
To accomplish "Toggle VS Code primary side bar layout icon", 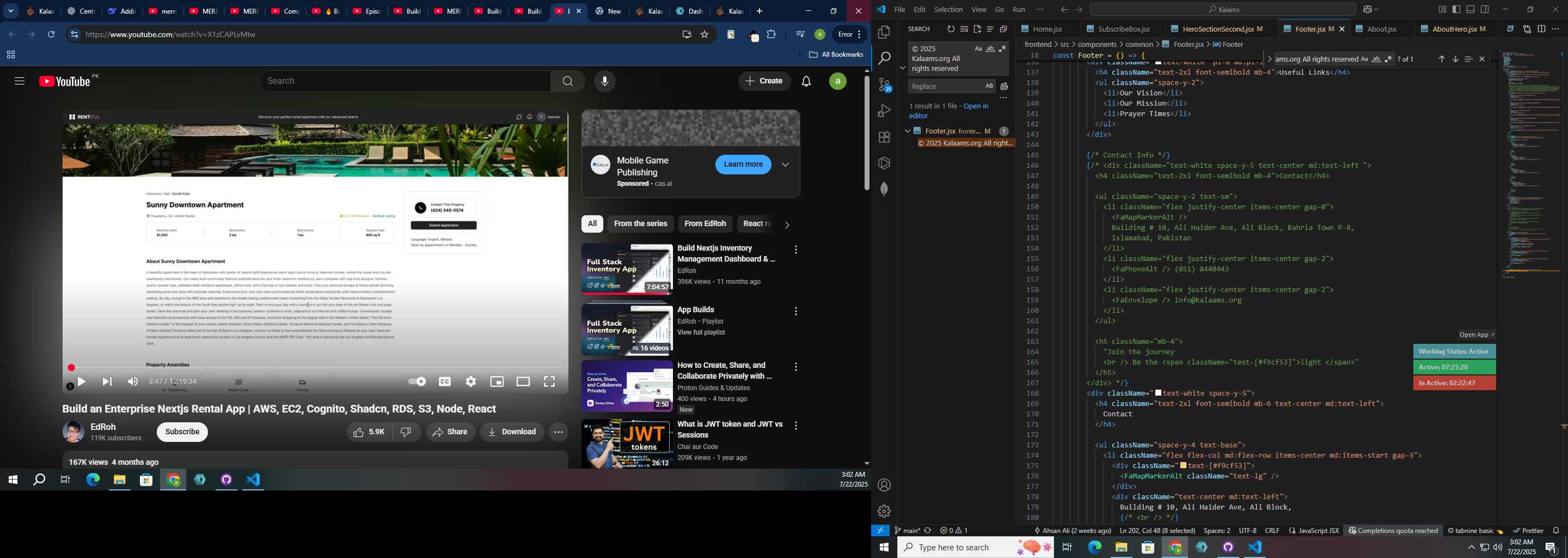I will coord(1456,10).
